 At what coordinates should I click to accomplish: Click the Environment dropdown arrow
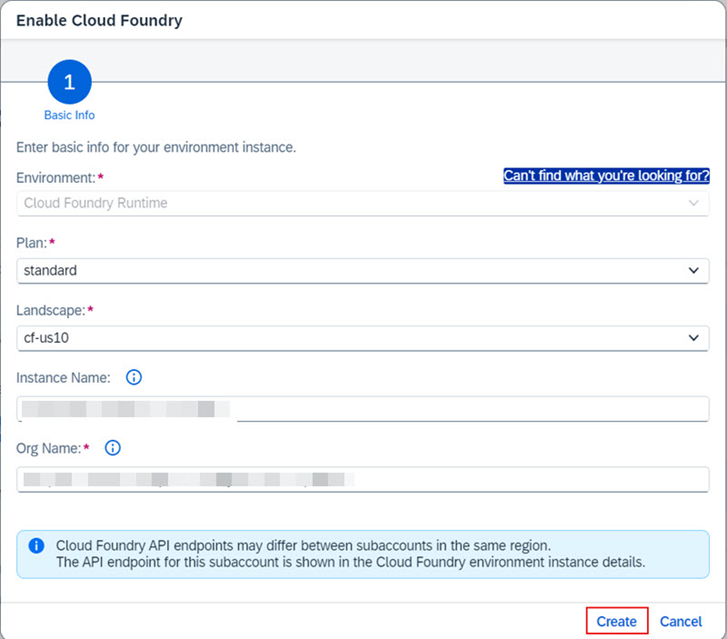pyautogui.click(x=694, y=203)
